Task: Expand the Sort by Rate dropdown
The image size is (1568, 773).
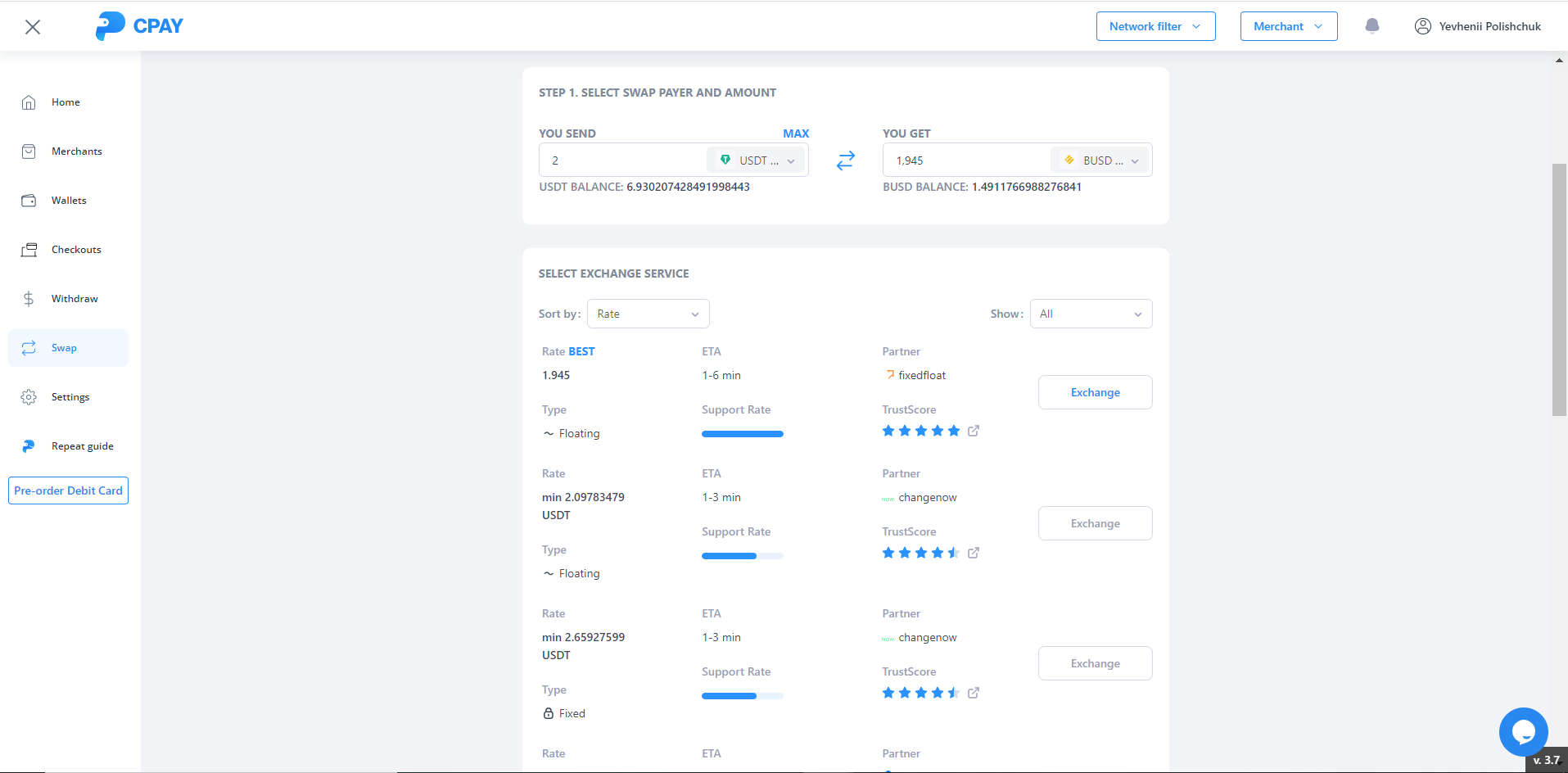Action: [648, 314]
